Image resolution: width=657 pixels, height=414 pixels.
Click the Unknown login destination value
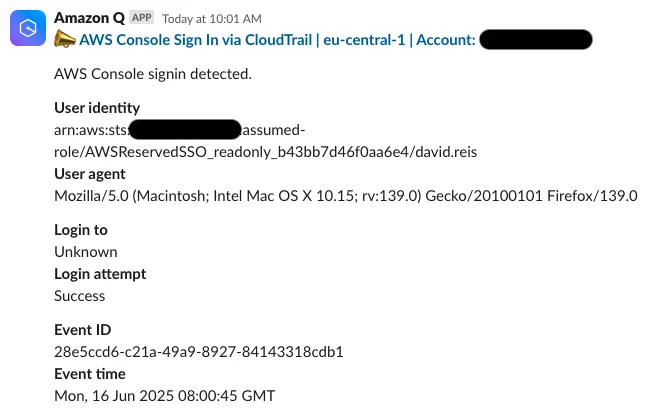(x=86, y=252)
